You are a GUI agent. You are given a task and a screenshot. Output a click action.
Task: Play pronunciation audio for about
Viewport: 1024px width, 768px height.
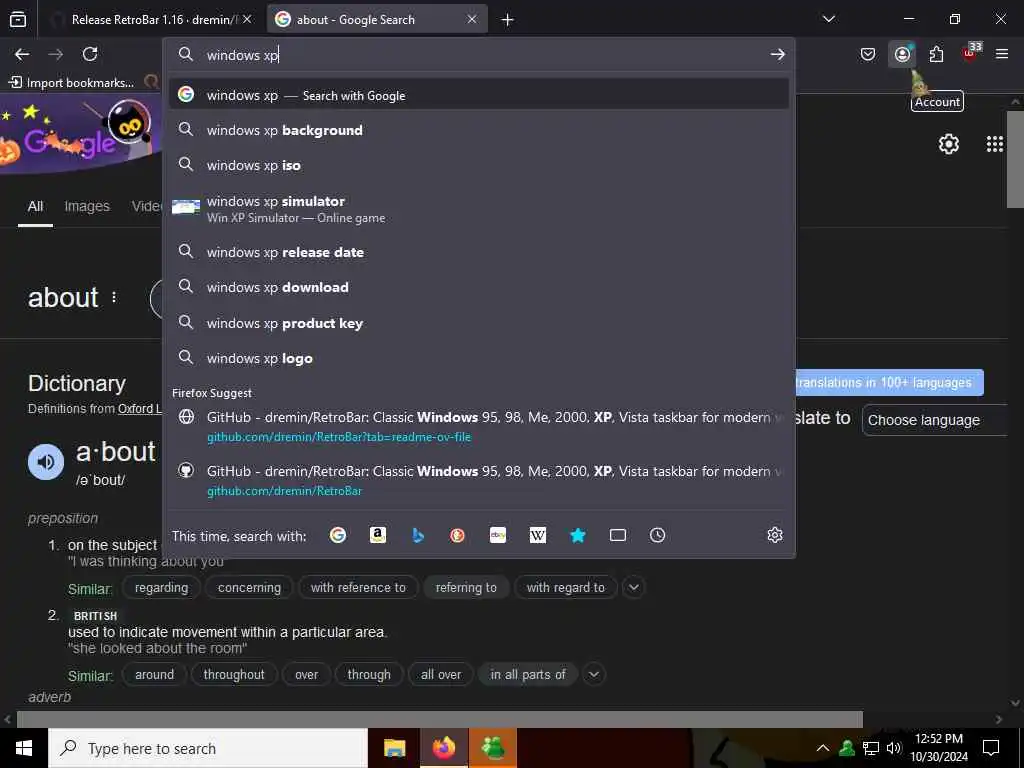pos(46,462)
